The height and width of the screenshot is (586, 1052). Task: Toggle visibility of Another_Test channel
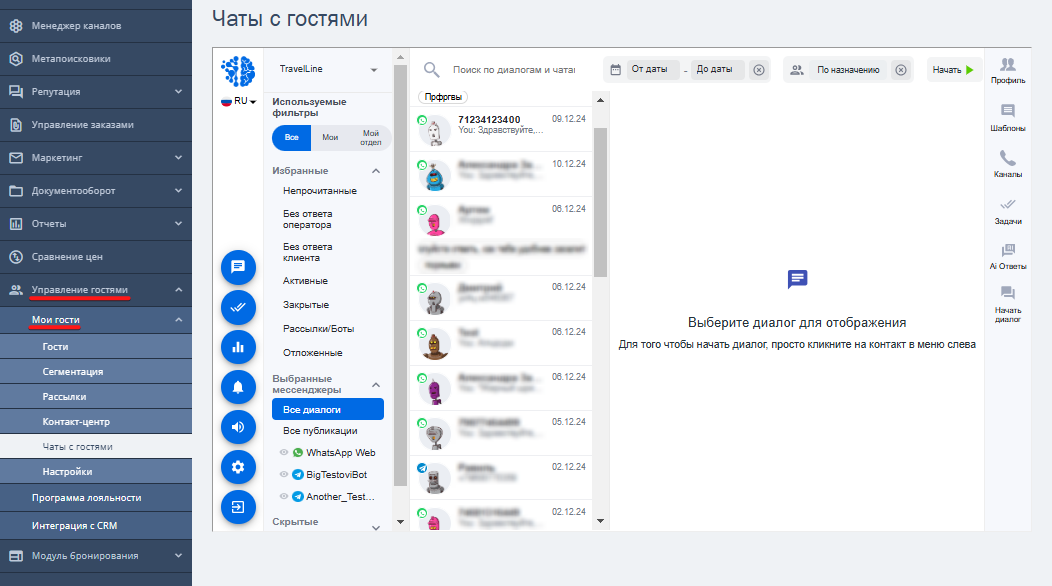point(284,497)
